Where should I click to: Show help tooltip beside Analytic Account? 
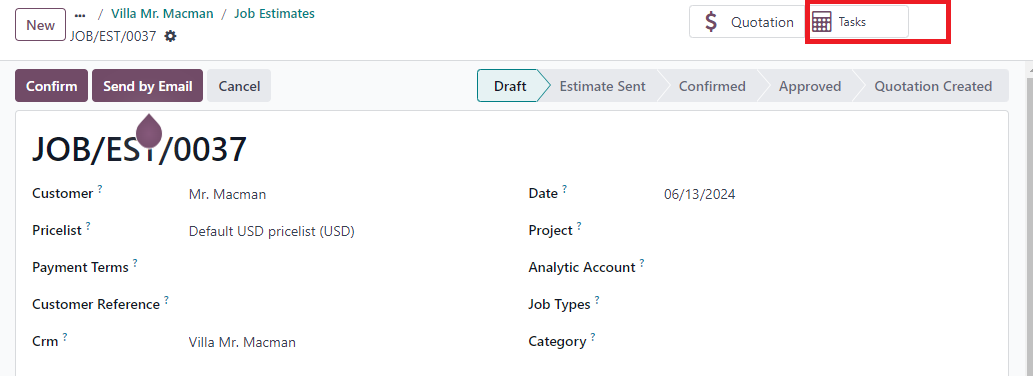[x=642, y=262]
